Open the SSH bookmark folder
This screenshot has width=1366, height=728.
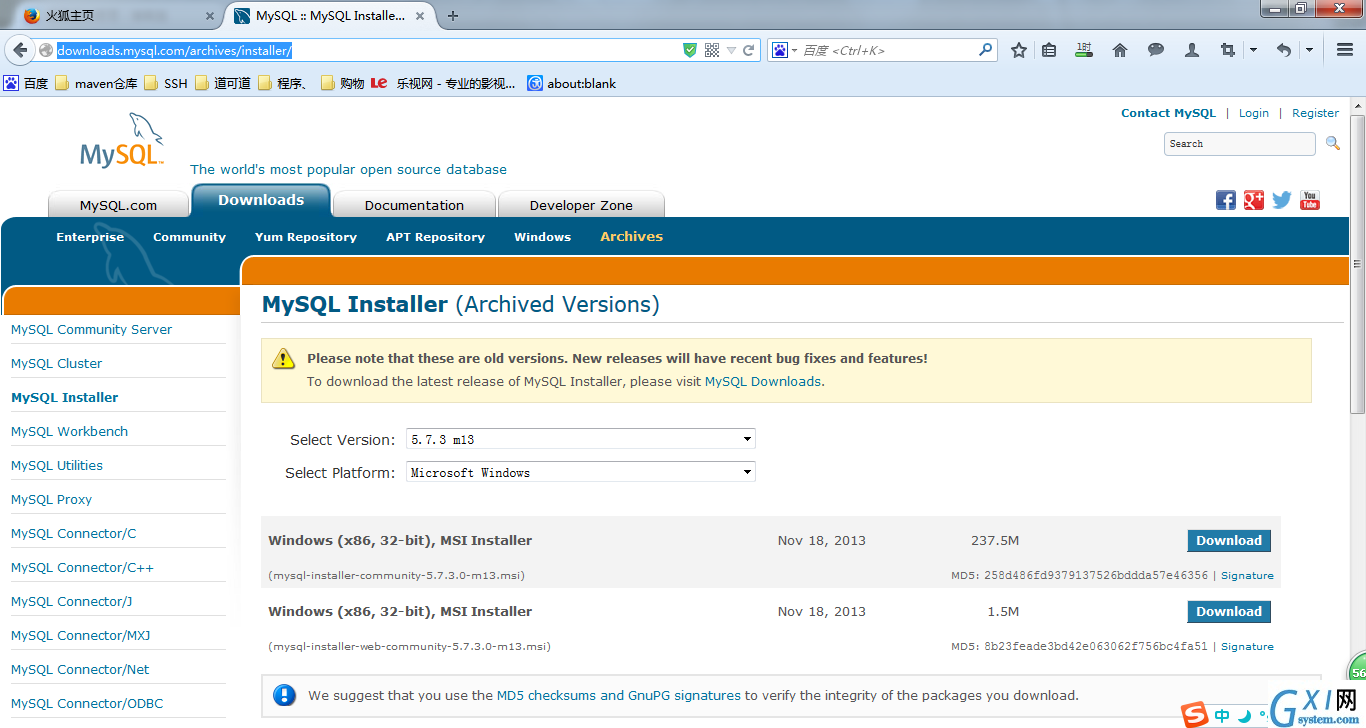tap(166, 84)
